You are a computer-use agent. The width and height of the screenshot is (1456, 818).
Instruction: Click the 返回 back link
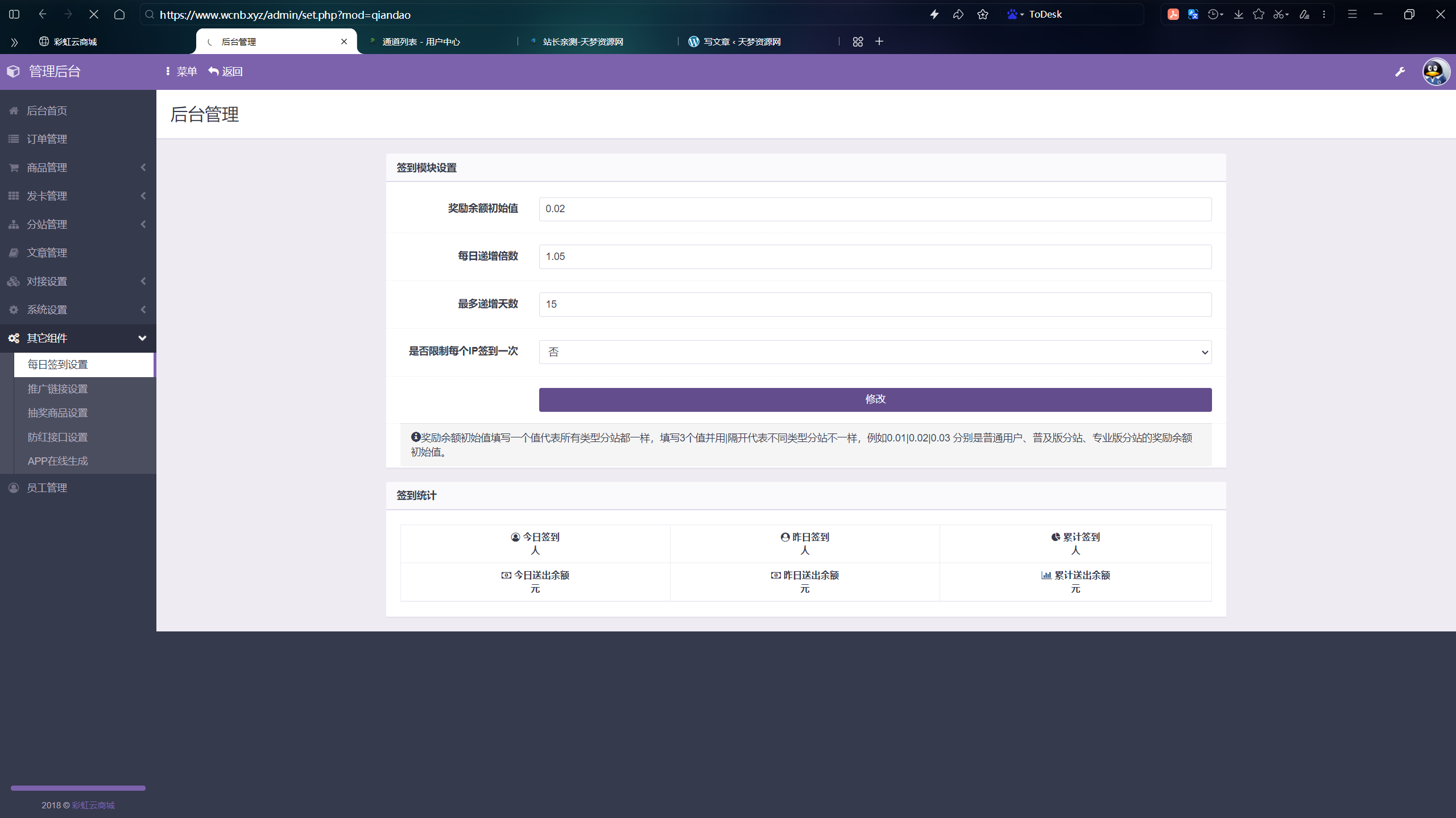pyautogui.click(x=226, y=72)
